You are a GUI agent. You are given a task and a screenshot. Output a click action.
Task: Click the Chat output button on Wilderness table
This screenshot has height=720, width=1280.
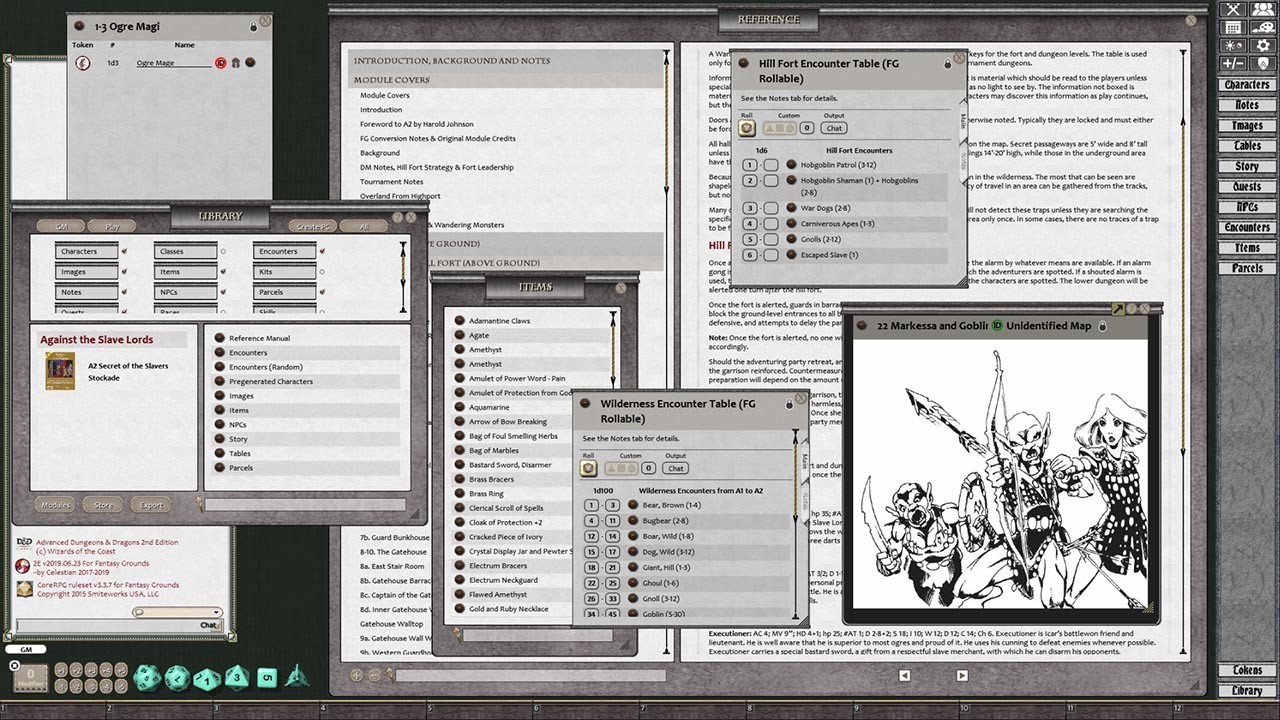coord(676,468)
